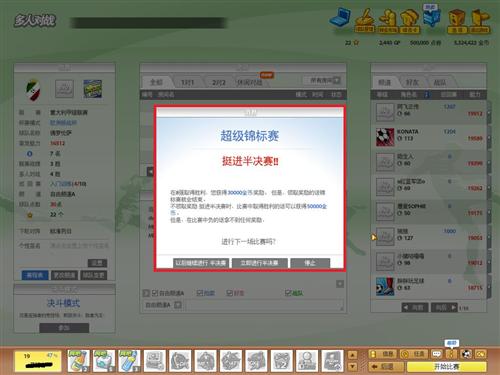The width and height of the screenshot is (500, 375).
Task: Open the gold signpost icon at top right
Action: coord(479,21)
